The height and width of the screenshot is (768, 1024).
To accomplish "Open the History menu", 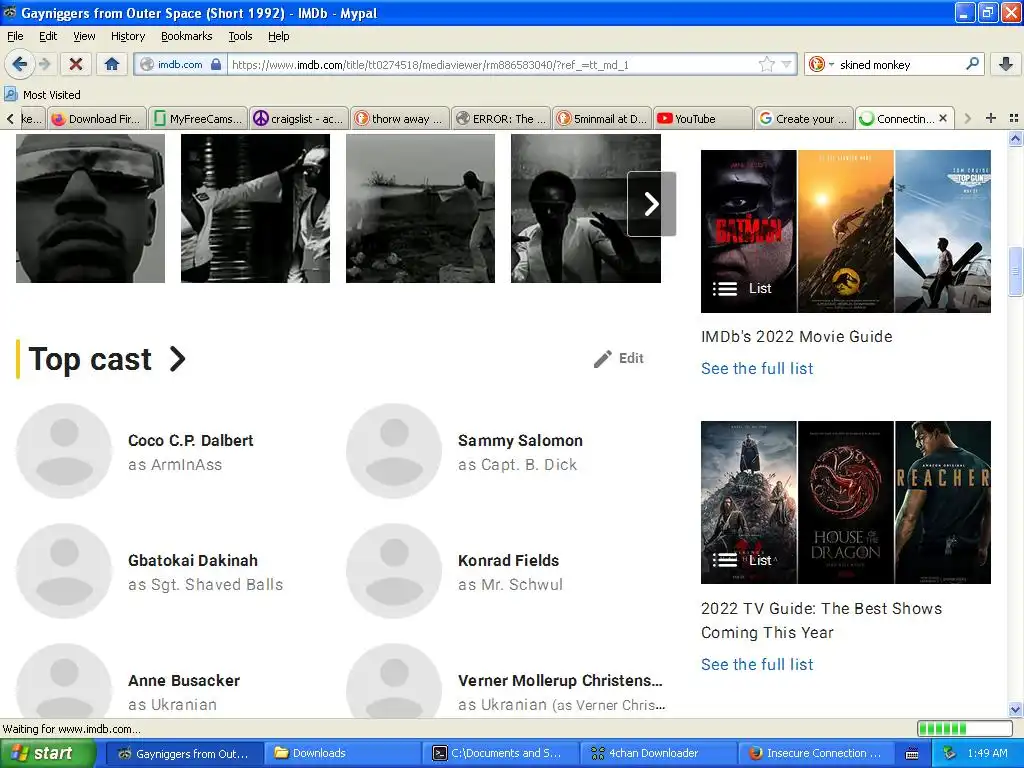I will click(x=127, y=36).
